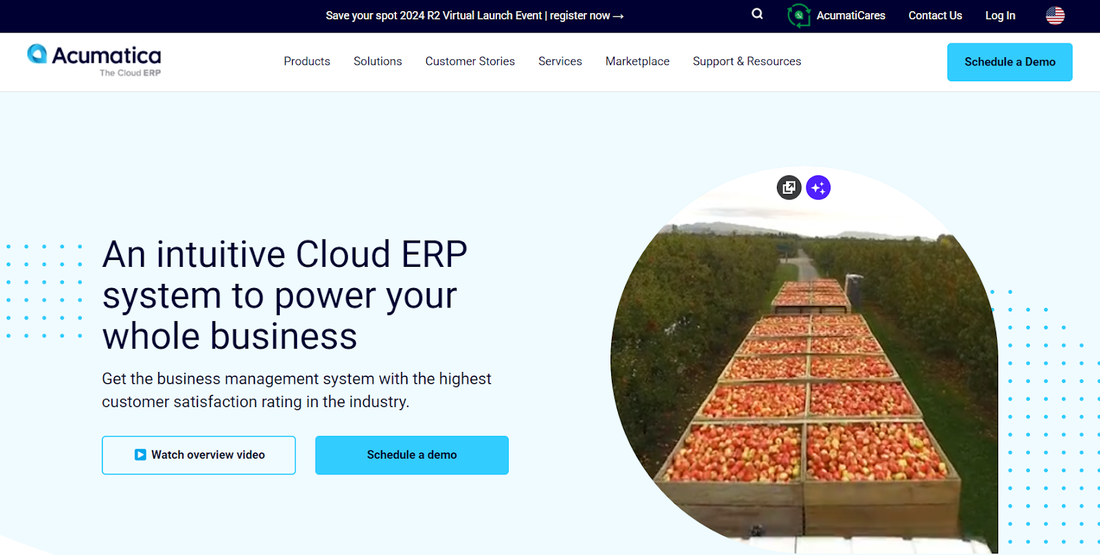Open the Solutions menu

click(377, 61)
